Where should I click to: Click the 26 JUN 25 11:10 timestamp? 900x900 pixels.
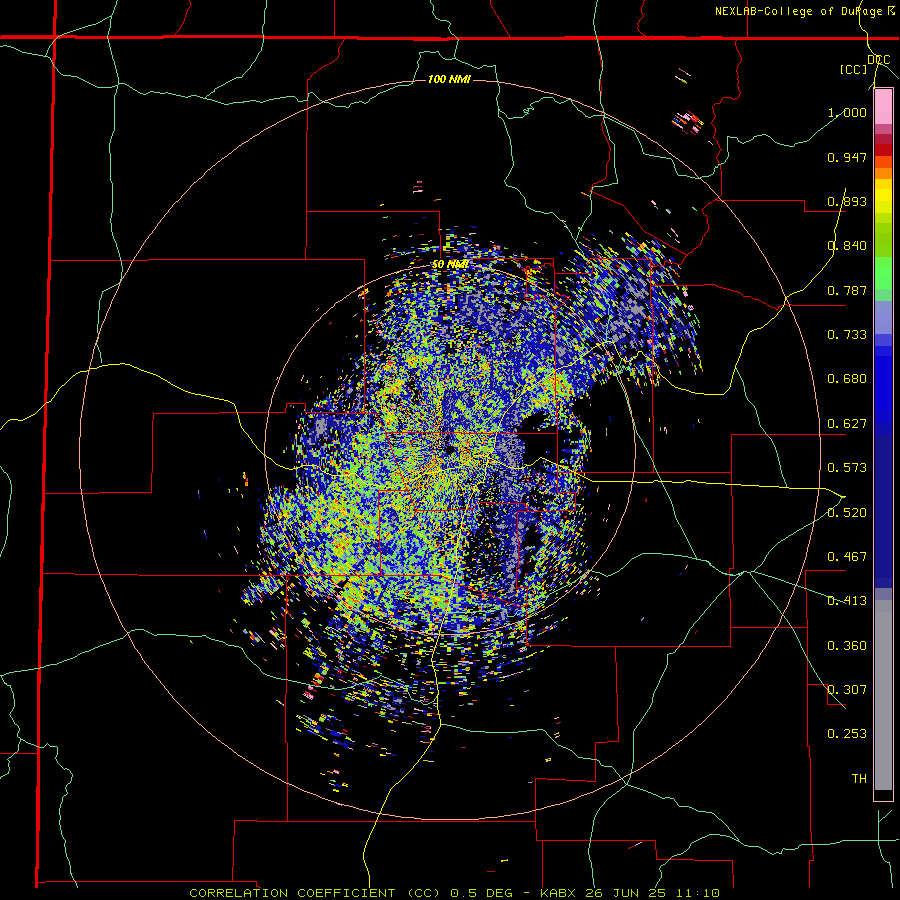pos(653,893)
